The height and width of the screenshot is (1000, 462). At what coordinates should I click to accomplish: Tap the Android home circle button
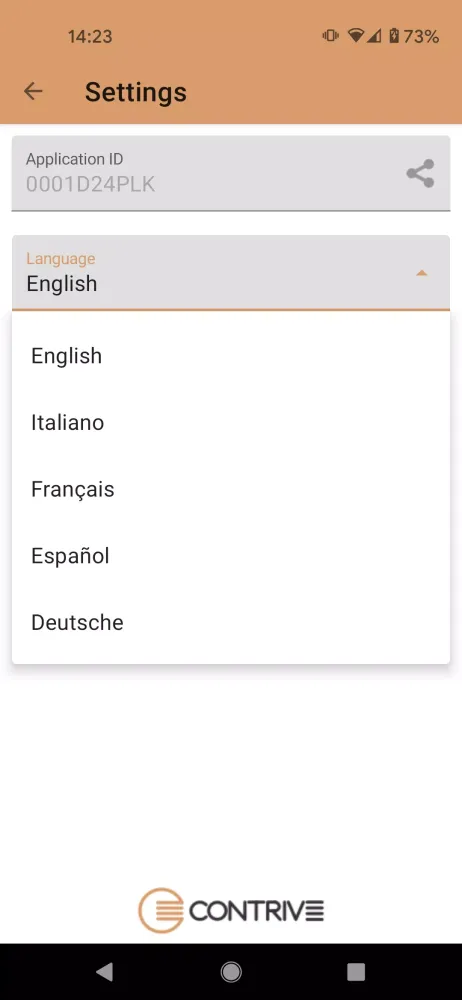point(231,971)
